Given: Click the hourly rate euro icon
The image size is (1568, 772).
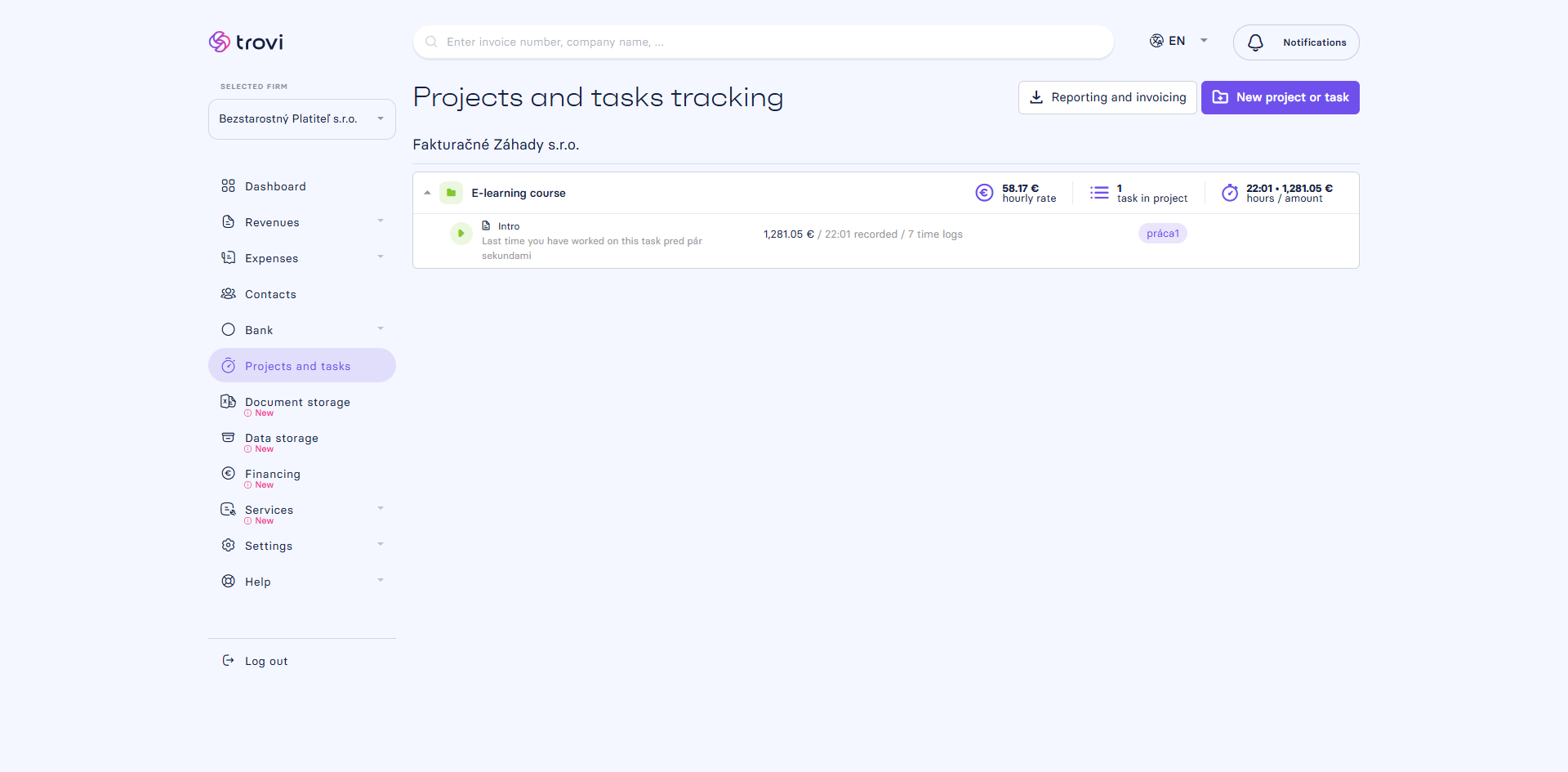Looking at the screenshot, I should pyautogui.click(x=984, y=193).
